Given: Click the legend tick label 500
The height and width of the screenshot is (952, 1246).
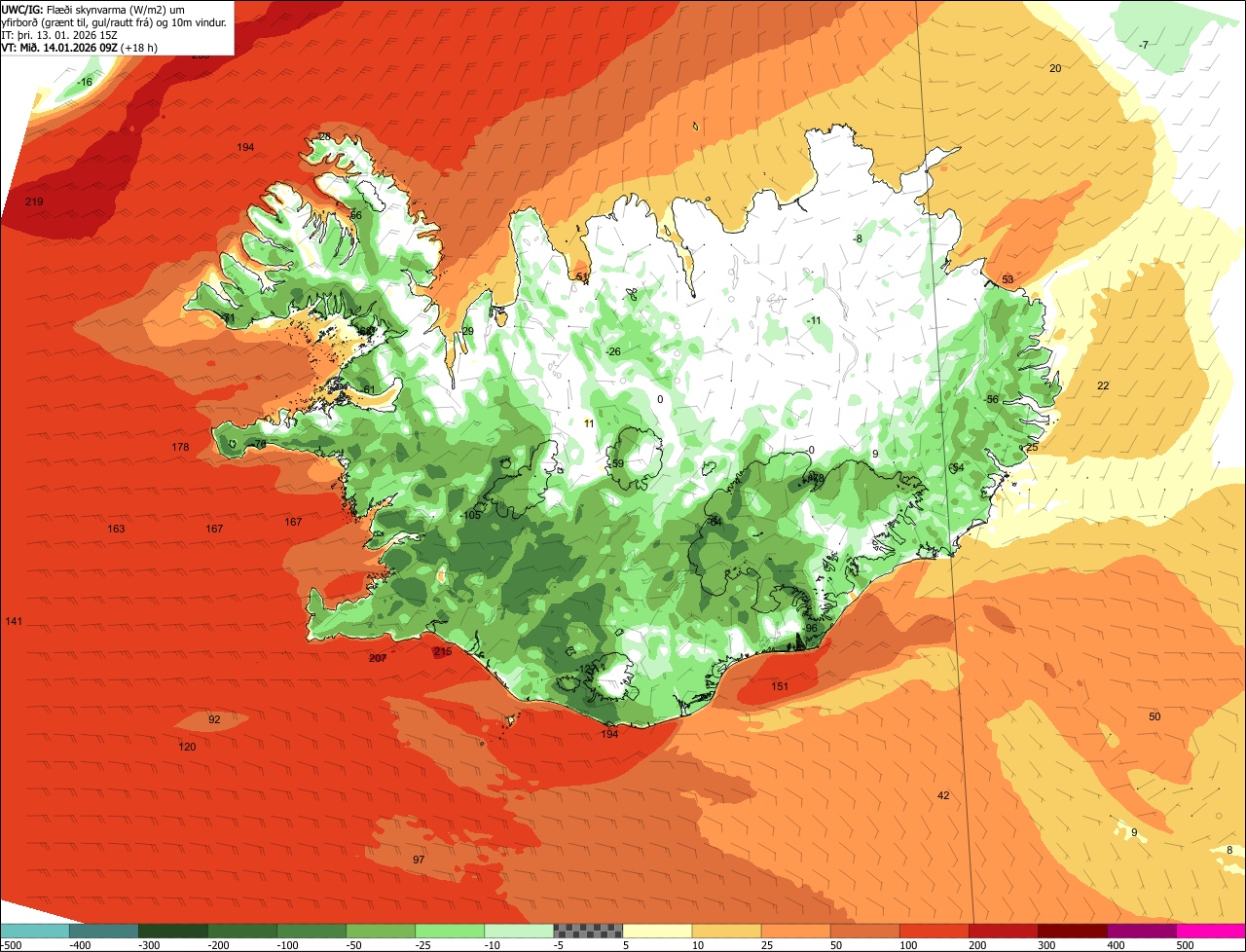Looking at the screenshot, I should 1185,944.
